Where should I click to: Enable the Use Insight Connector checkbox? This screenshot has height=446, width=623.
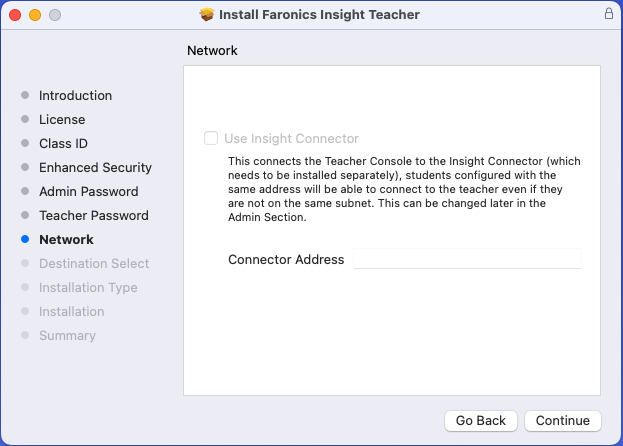coord(211,139)
